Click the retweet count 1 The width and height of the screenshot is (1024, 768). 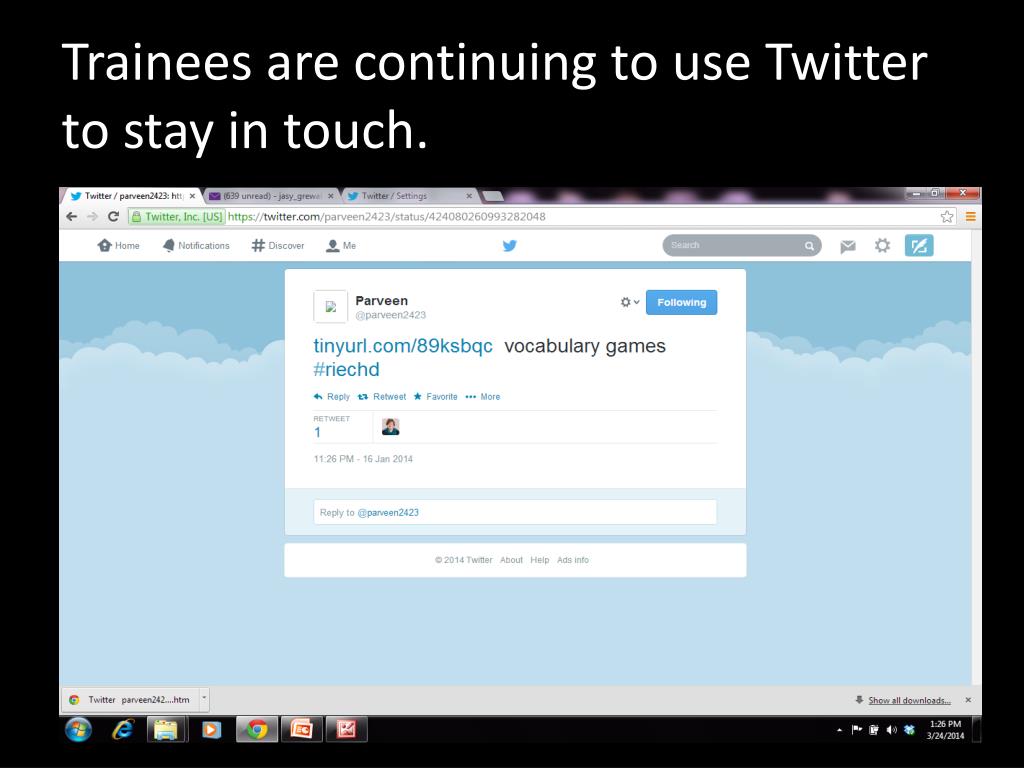317,432
